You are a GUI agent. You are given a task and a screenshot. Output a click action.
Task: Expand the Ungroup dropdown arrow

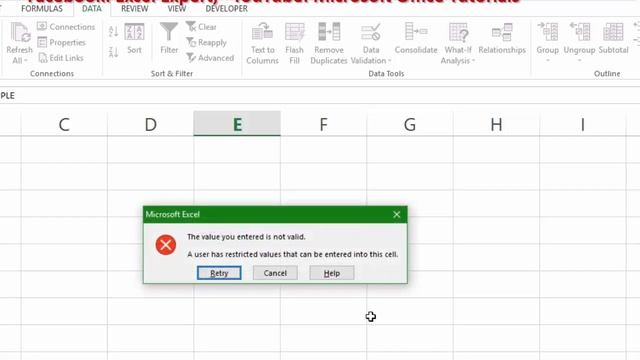579,60
